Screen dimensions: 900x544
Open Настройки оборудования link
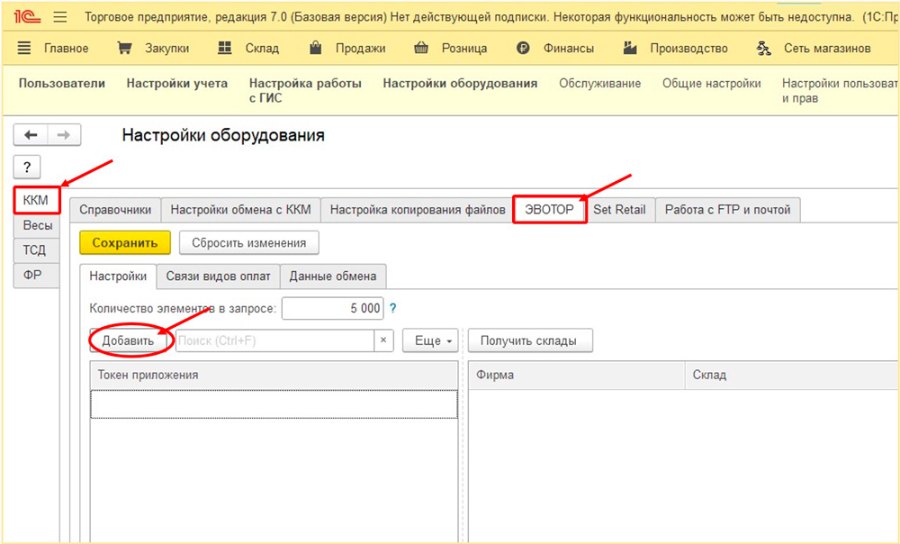[x=460, y=83]
